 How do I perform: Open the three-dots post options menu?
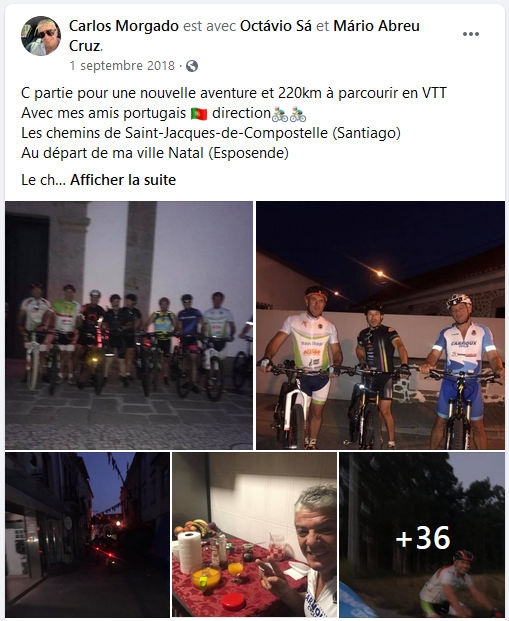coord(471,34)
